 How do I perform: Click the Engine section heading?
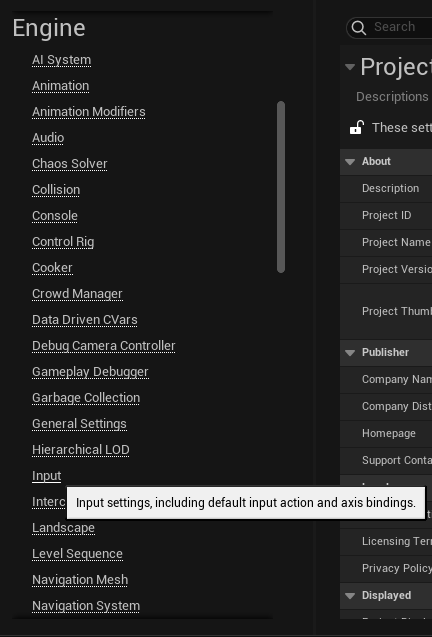pyautogui.click(x=49, y=28)
